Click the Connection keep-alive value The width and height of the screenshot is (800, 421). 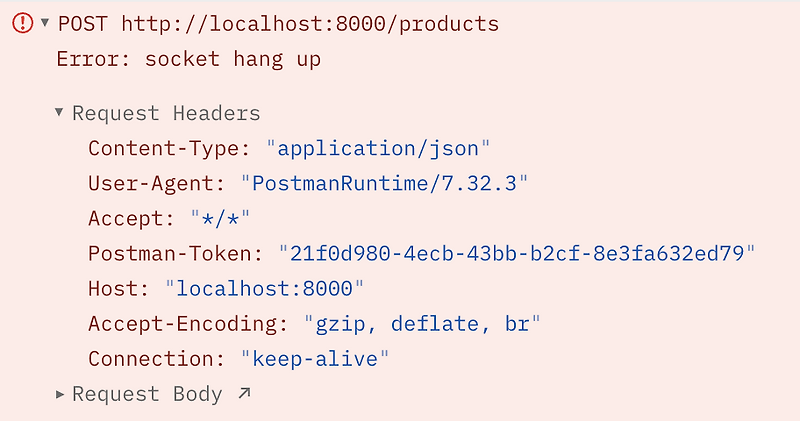pyautogui.click(x=315, y=359)
